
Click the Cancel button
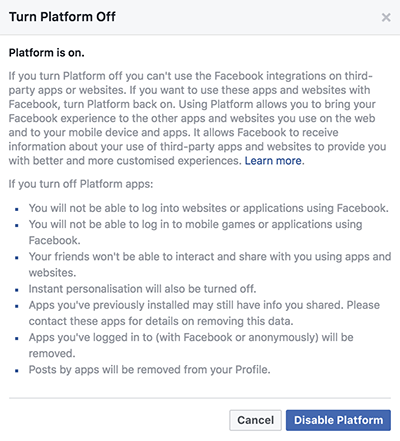pos(255,420)
